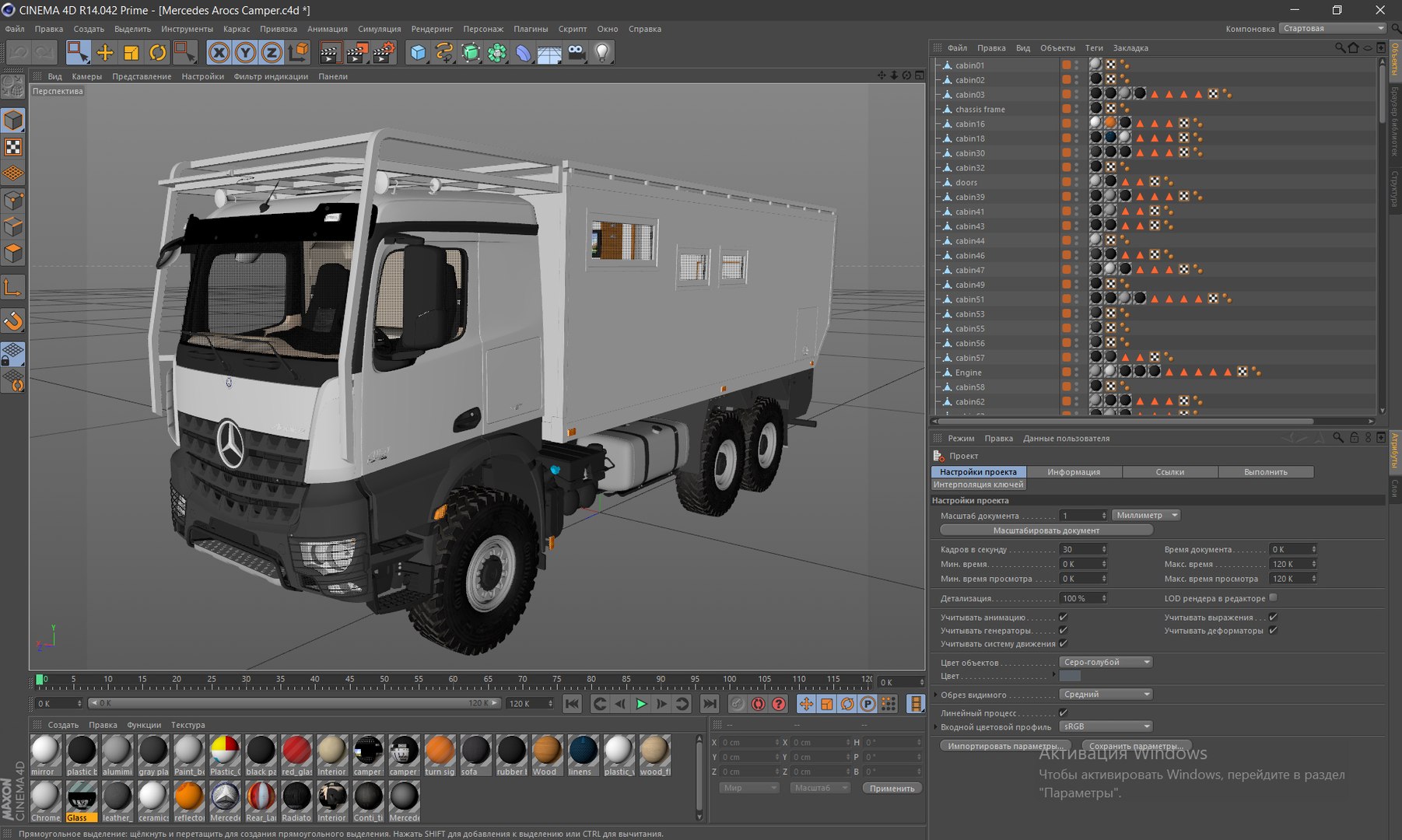Screen dimensions: 1402x840
Task: Open the array modeling objects icon
Action: [x=497, y=52]
